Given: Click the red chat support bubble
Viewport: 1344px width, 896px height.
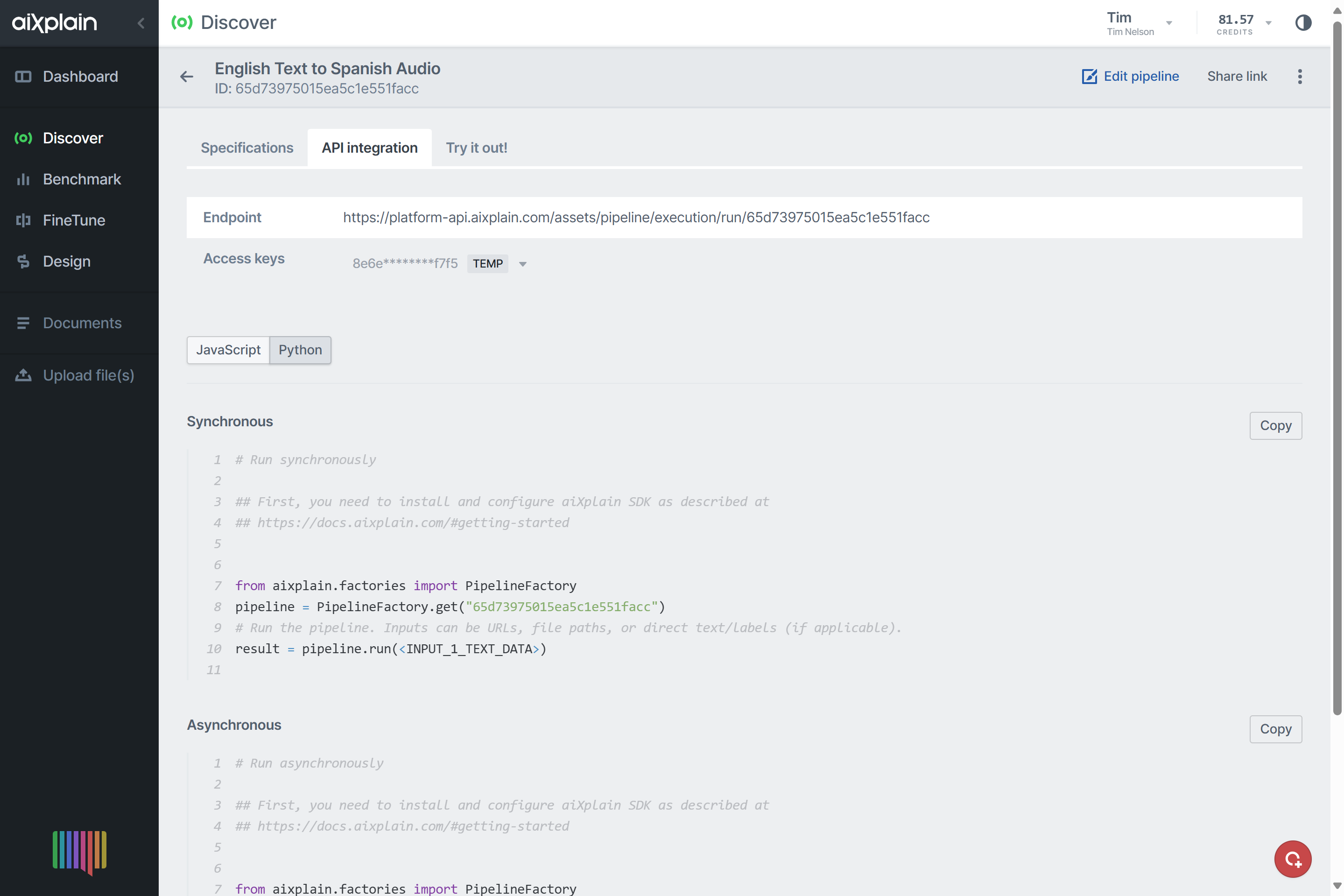Looking at the screenshot, I should tap(1293, 859).
